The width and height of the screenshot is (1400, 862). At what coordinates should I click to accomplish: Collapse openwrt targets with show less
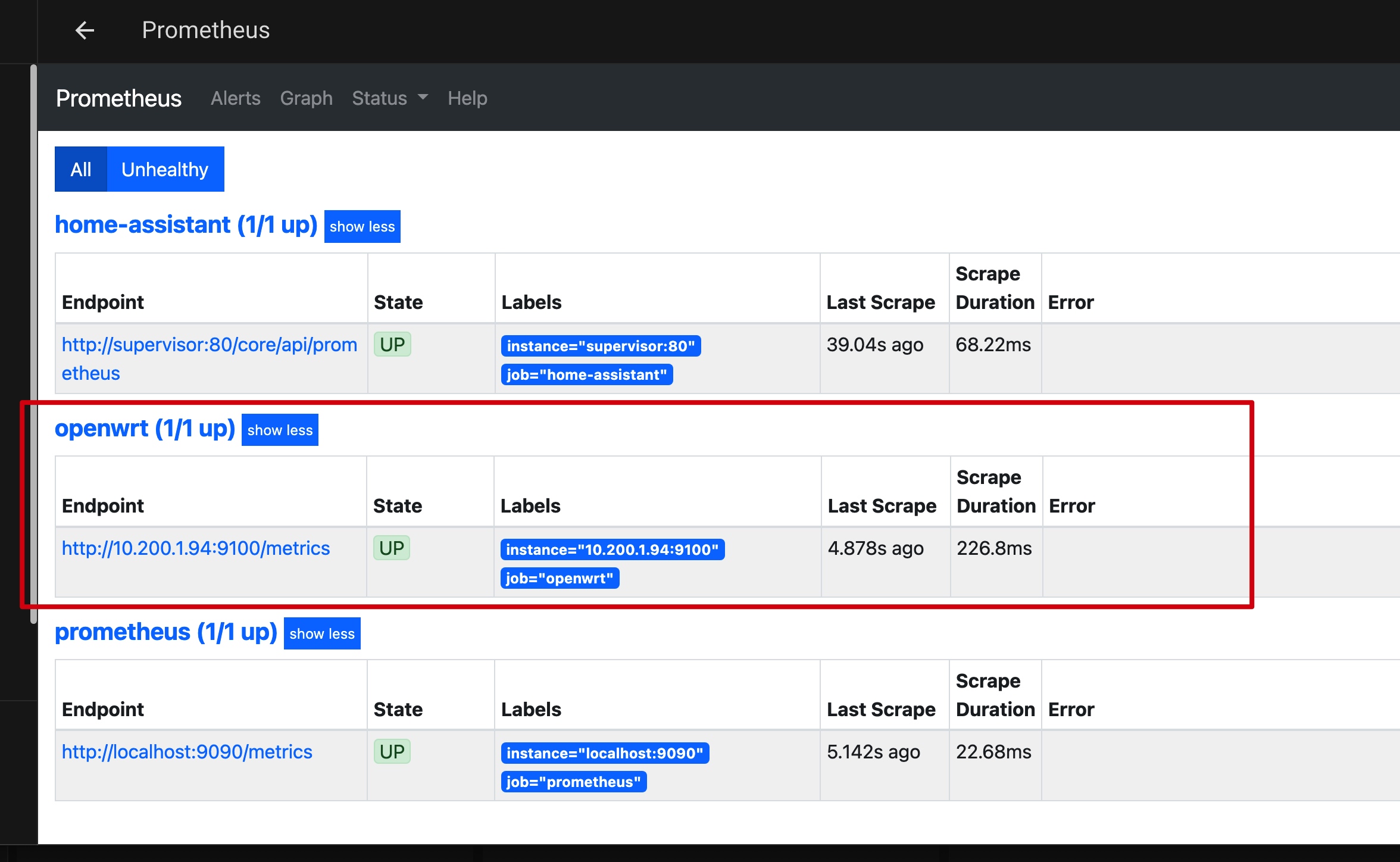coord(280,430)
